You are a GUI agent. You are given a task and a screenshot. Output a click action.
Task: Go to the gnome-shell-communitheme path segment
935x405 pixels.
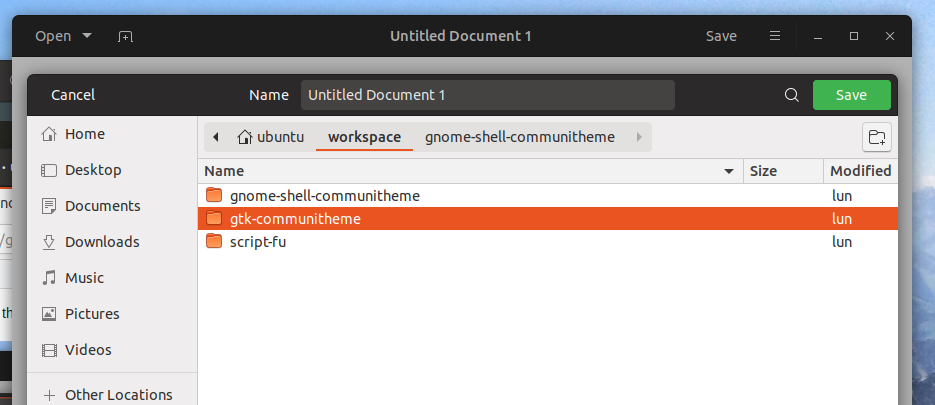click(x=519, y=137)
